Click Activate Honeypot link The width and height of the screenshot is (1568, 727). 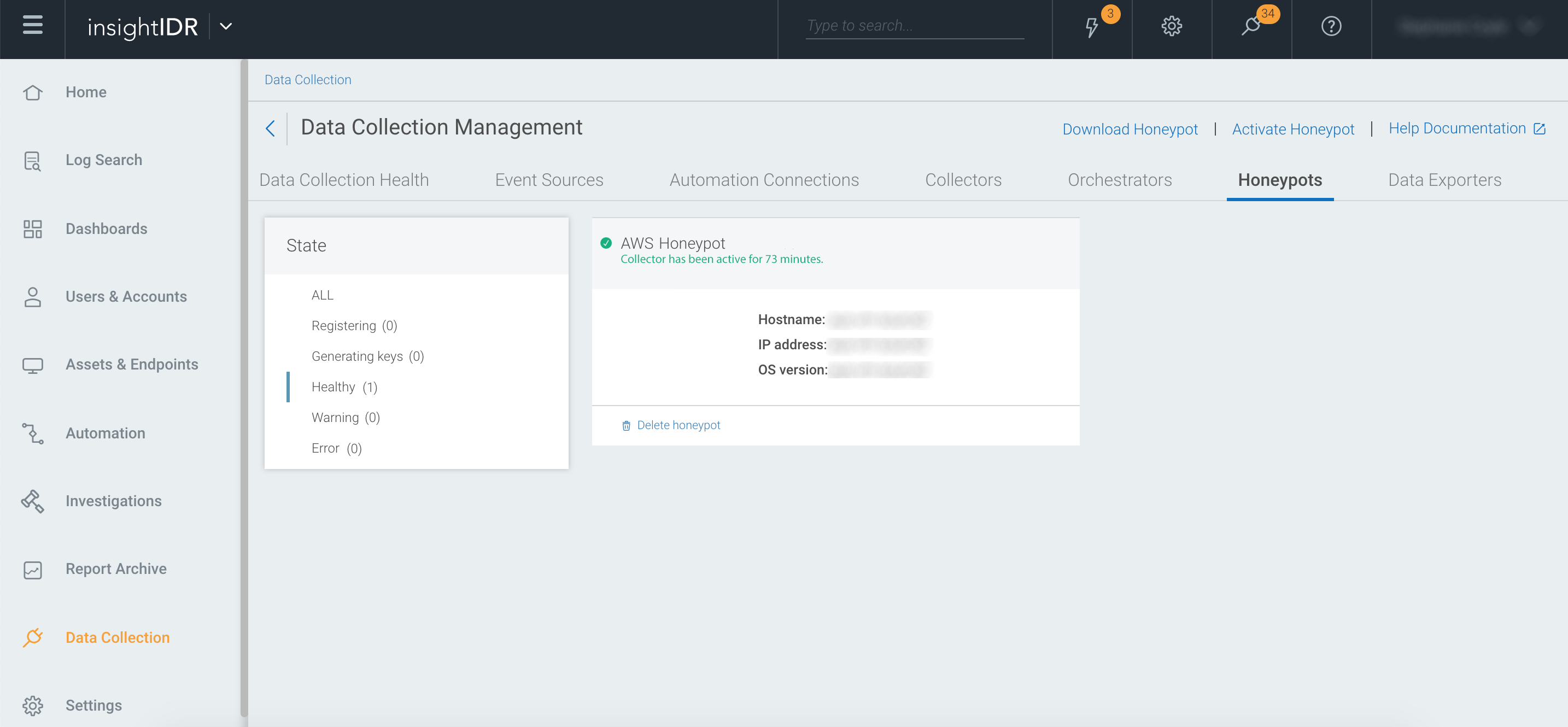click(x=1293, y=129)
